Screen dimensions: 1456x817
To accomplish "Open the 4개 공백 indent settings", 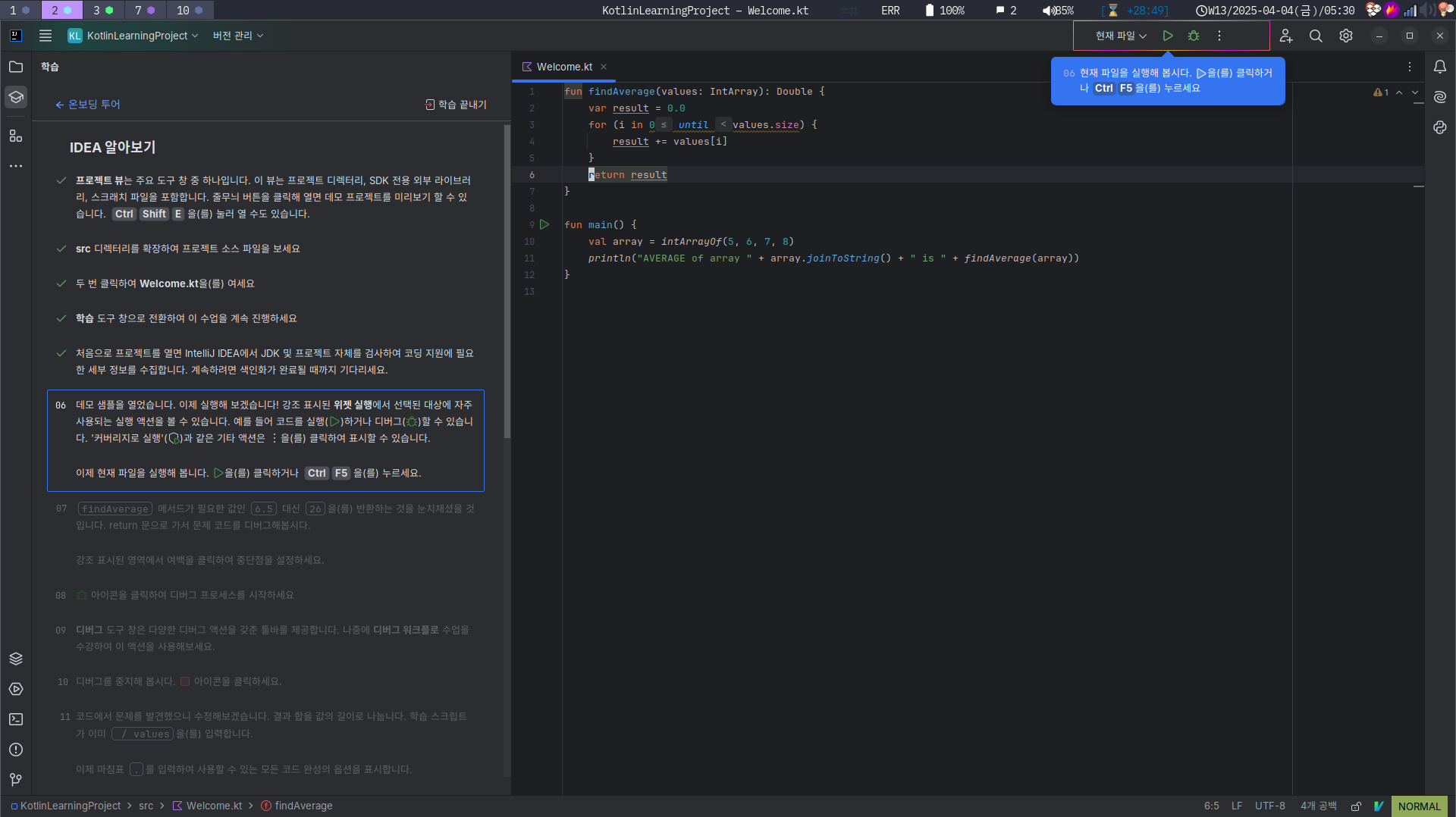I will coord(1319,806).
